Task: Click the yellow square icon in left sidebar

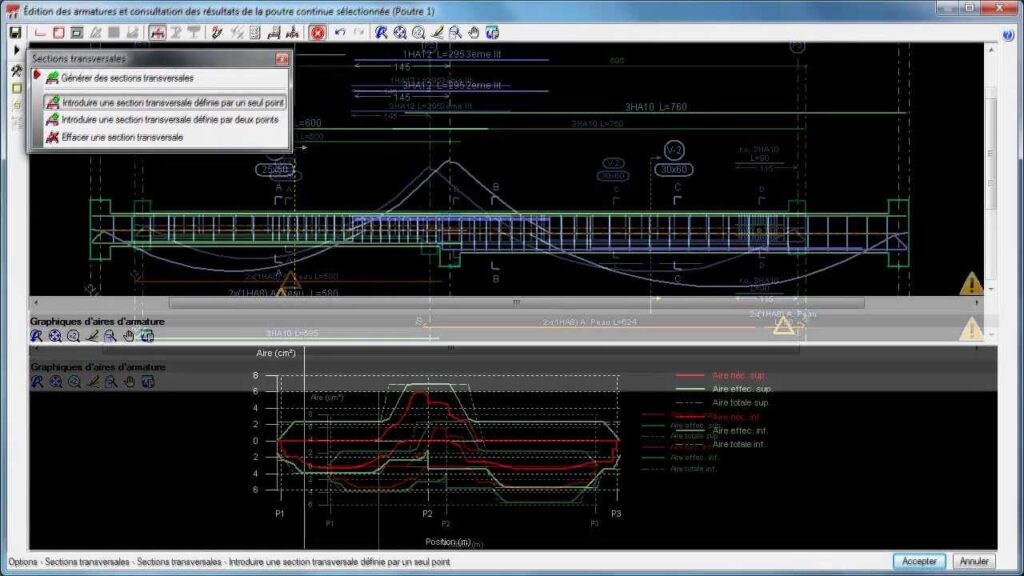Action: (16, 88)
